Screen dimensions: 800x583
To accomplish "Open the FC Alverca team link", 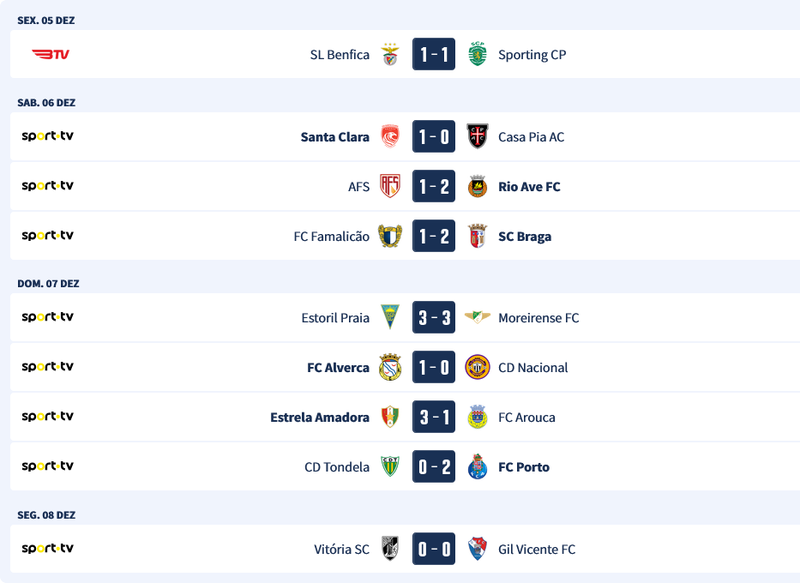I will point(338,368).
